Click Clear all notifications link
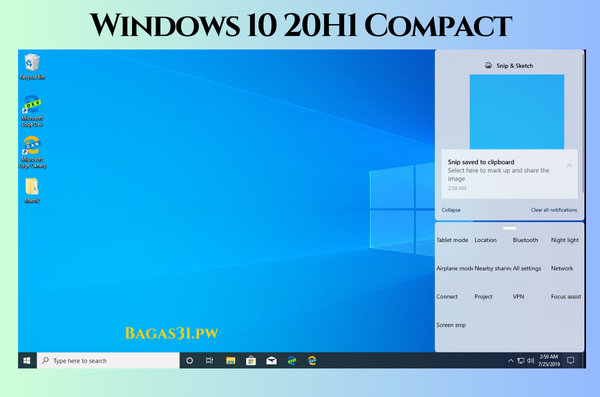Screen dimensions: 600x397 554,210
